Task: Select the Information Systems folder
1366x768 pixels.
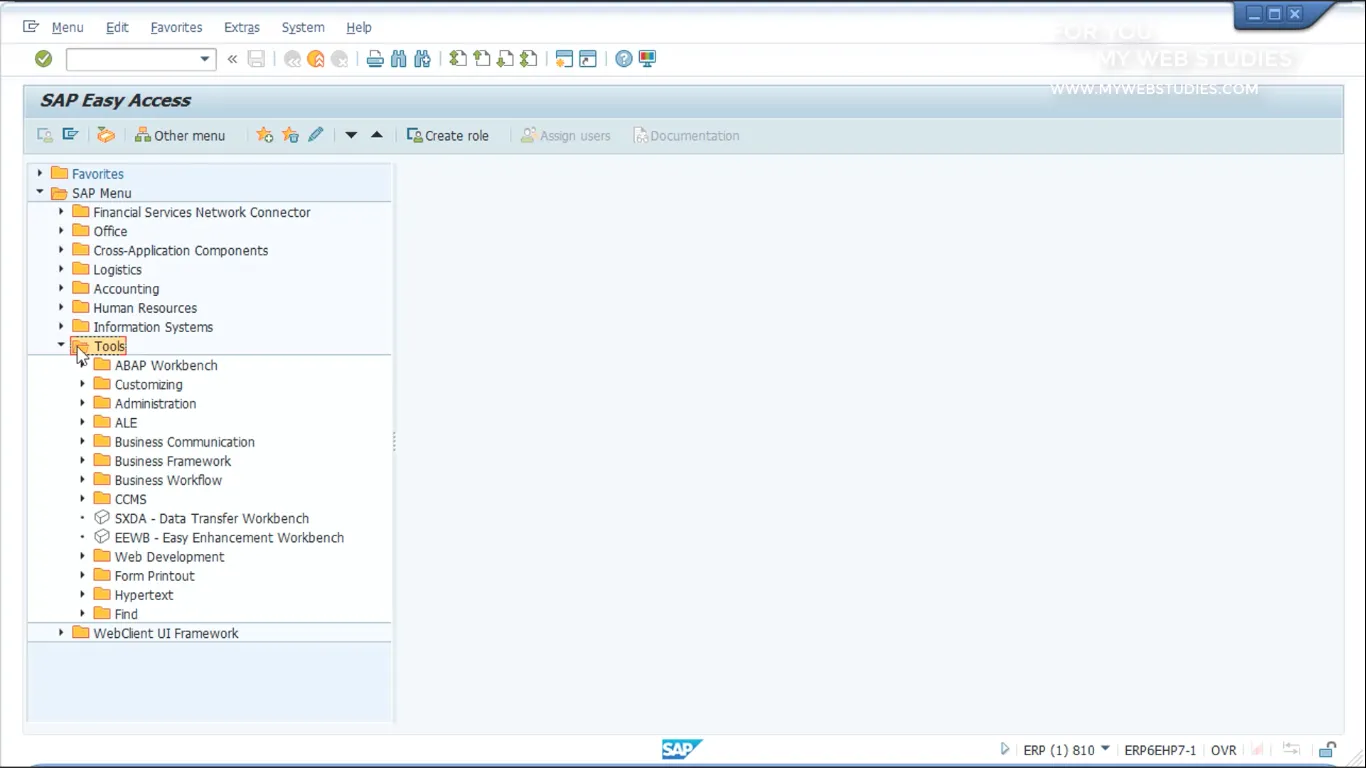Action: click(153, 327)
